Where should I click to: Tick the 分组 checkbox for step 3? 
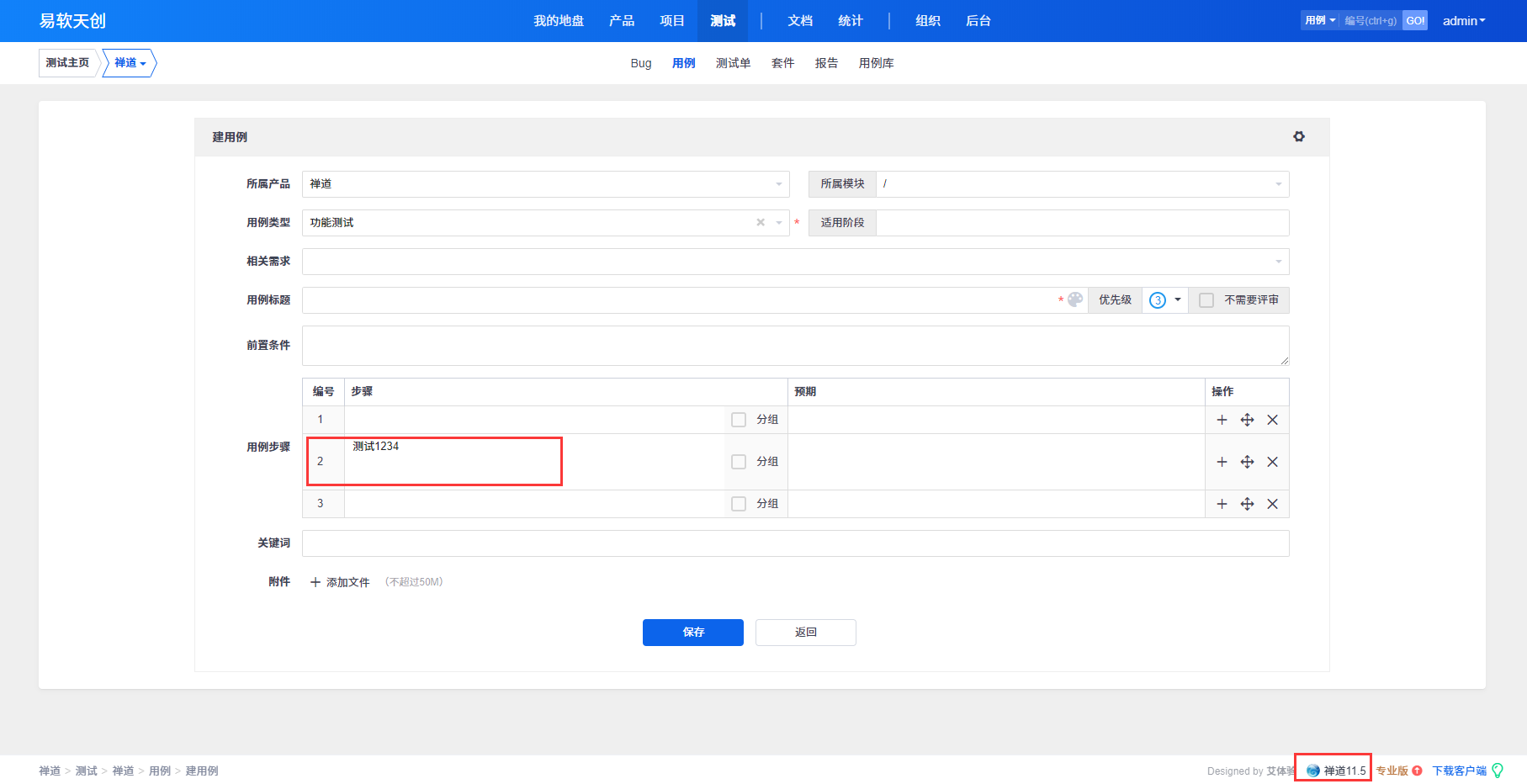point(739,504)
